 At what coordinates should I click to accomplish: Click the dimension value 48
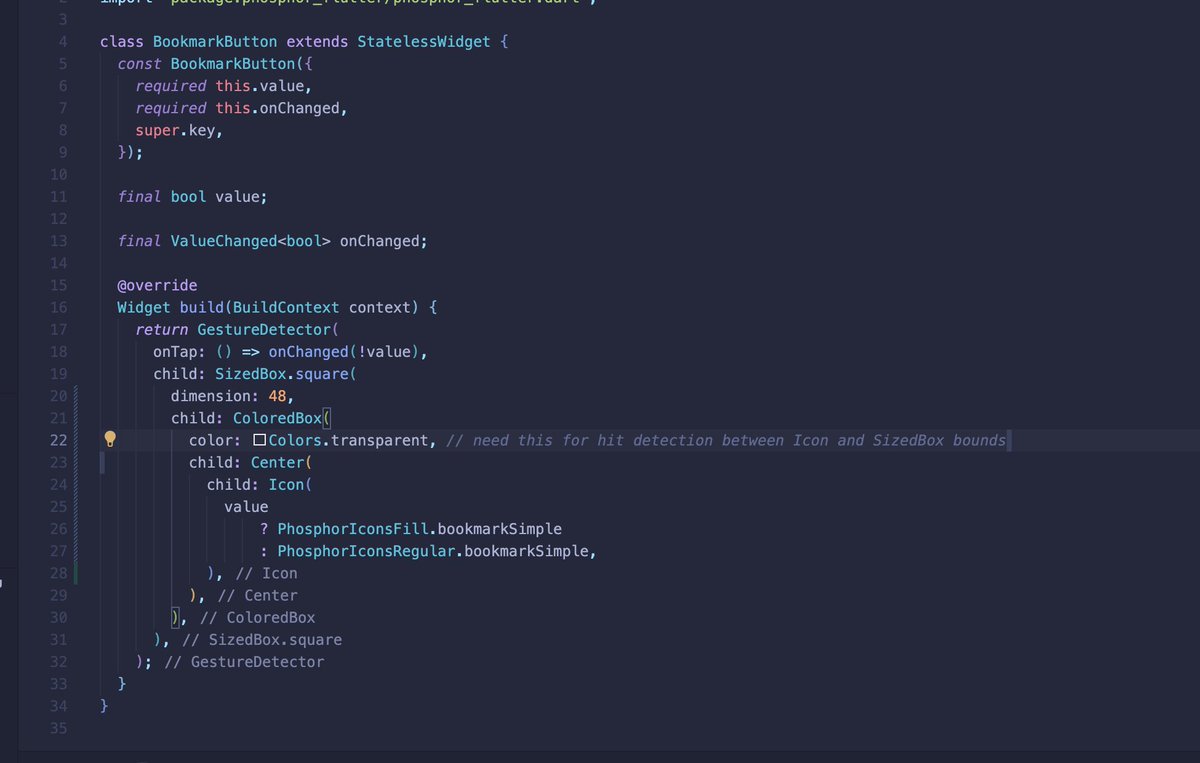(x=277, y=396)
